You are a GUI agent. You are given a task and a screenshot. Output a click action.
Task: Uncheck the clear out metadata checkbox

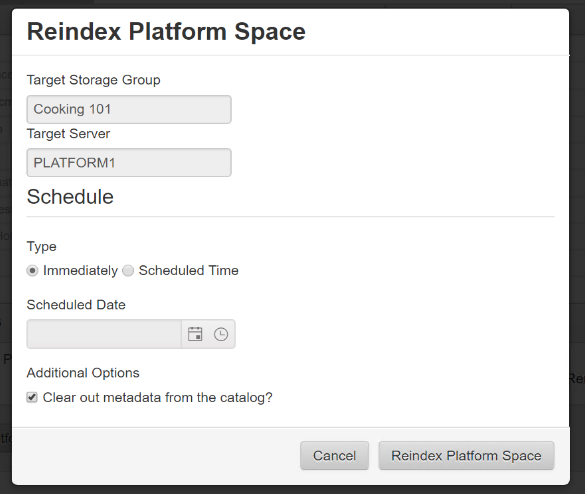pos(32,397)
